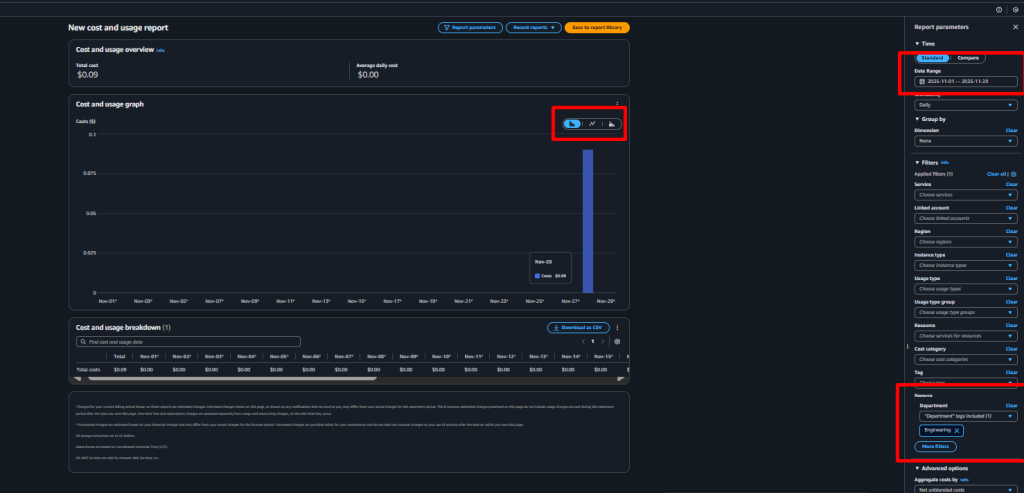Remove the Engineering tag filter chip
Screen dimensions: 1024x493
pos(957,430)
